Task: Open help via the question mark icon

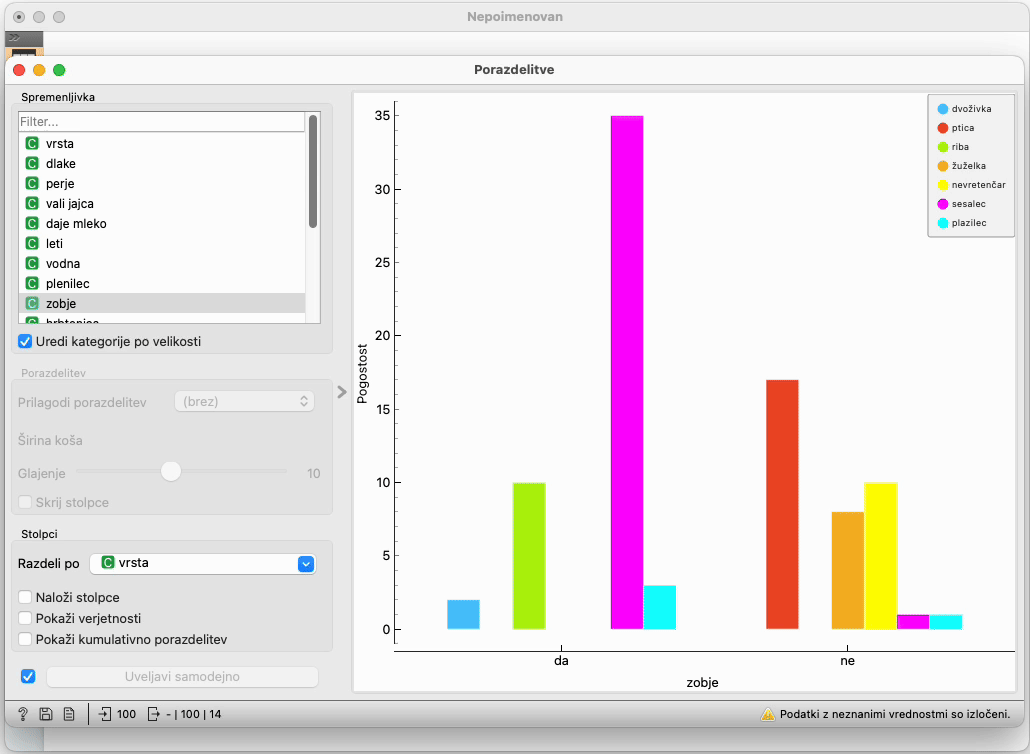Action: point(22,714)
